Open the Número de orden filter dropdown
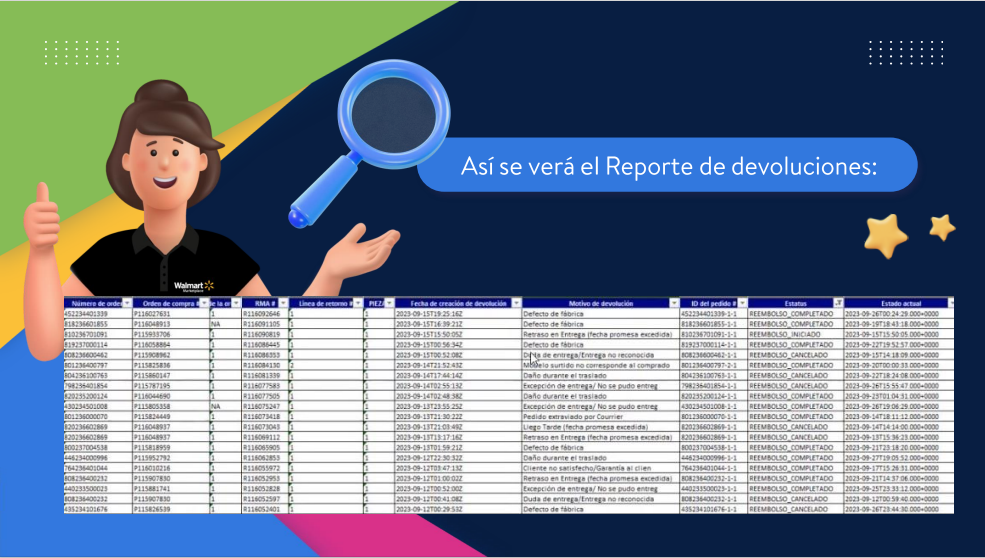This screenshot has width=985, height=558. point(126,303)
